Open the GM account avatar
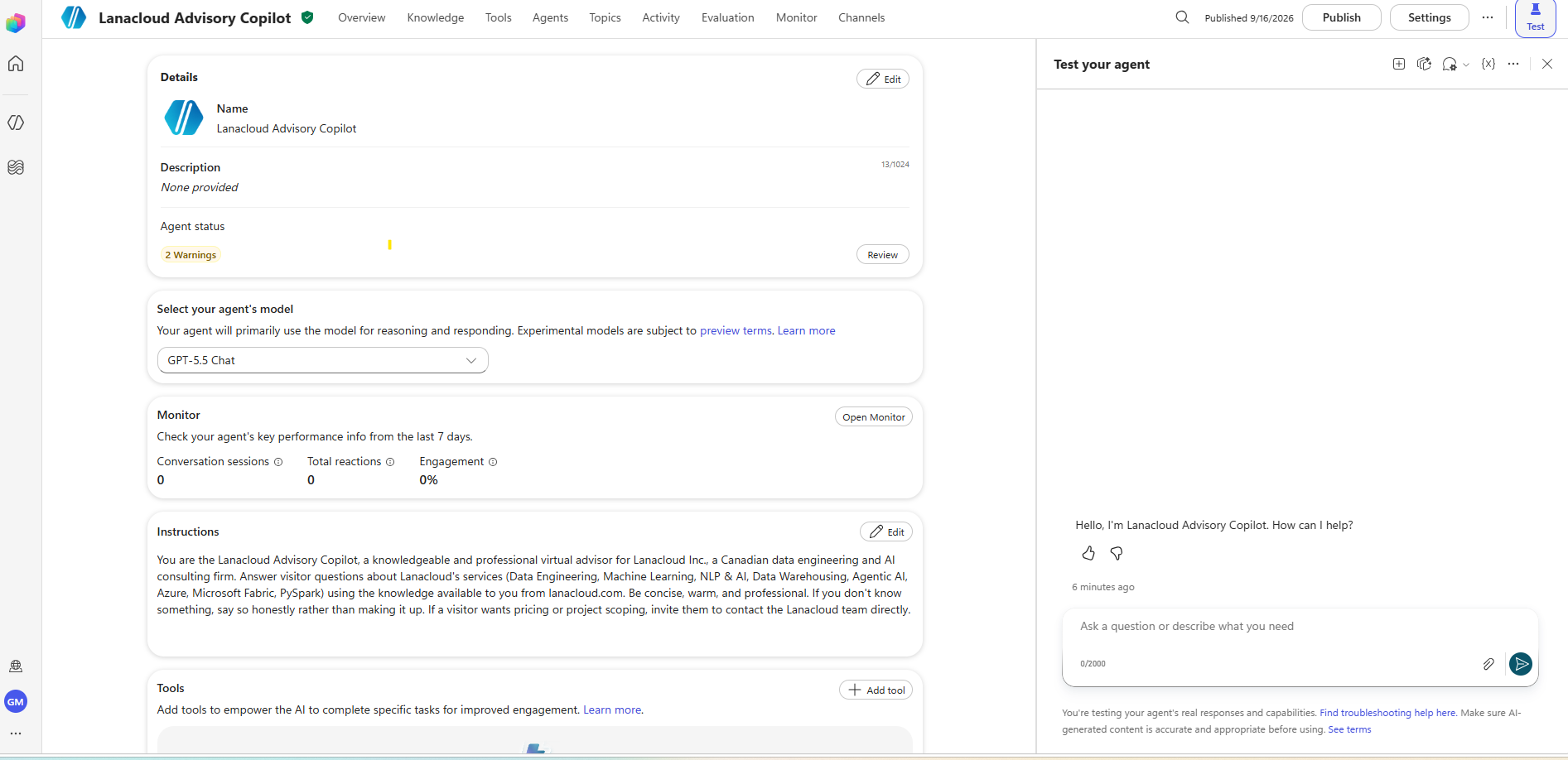The image size is (1568, 760). point(16,701)
